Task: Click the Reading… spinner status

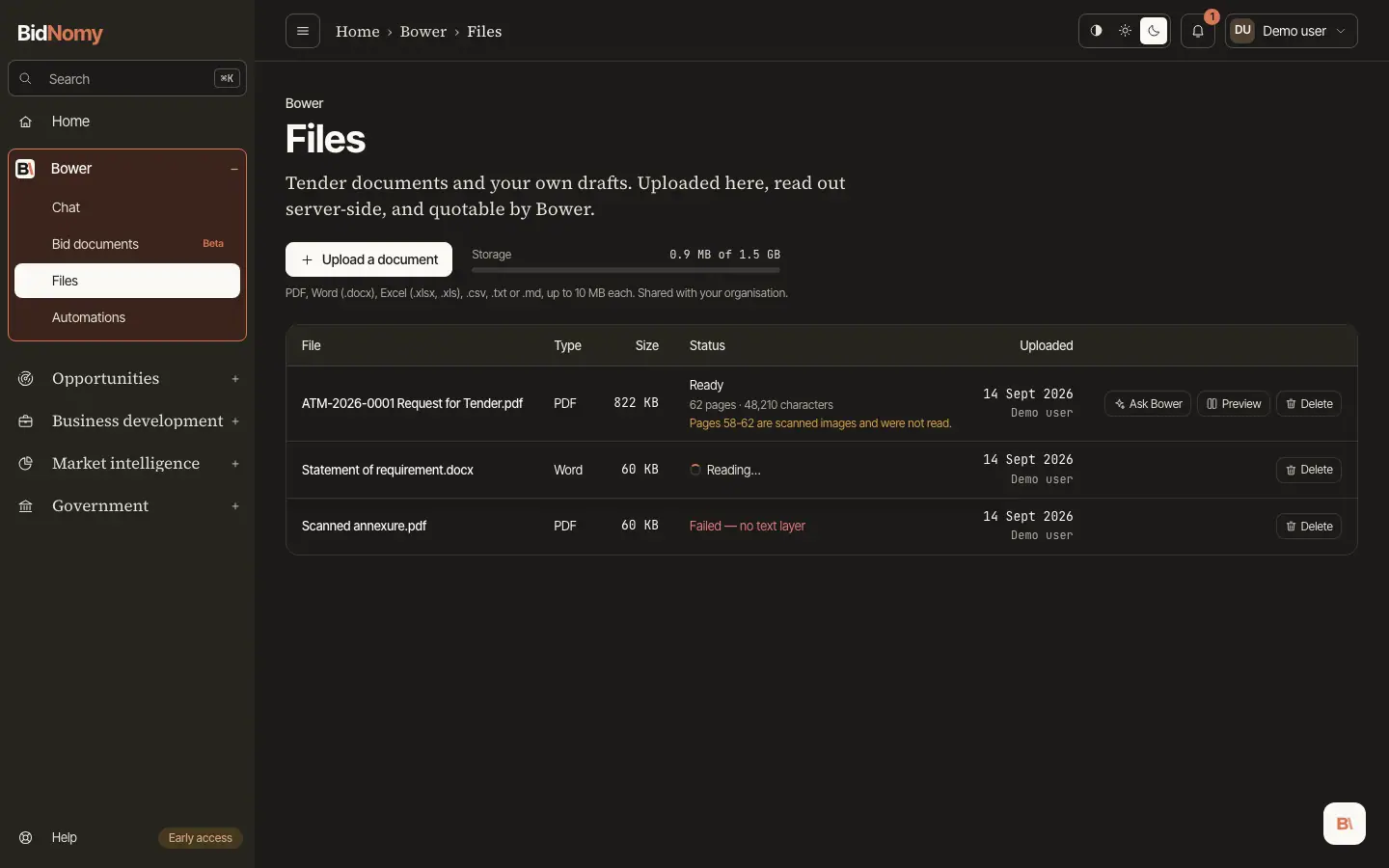Action: click(x=725, y=471)
